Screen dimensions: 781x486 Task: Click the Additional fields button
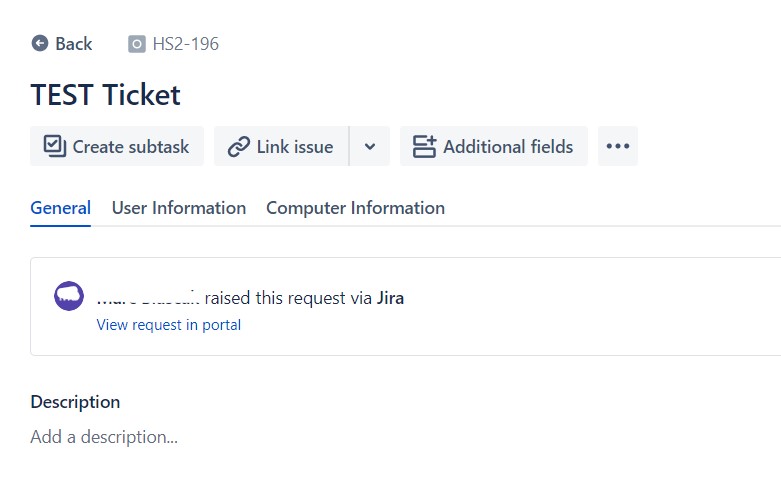coord(494,146)
